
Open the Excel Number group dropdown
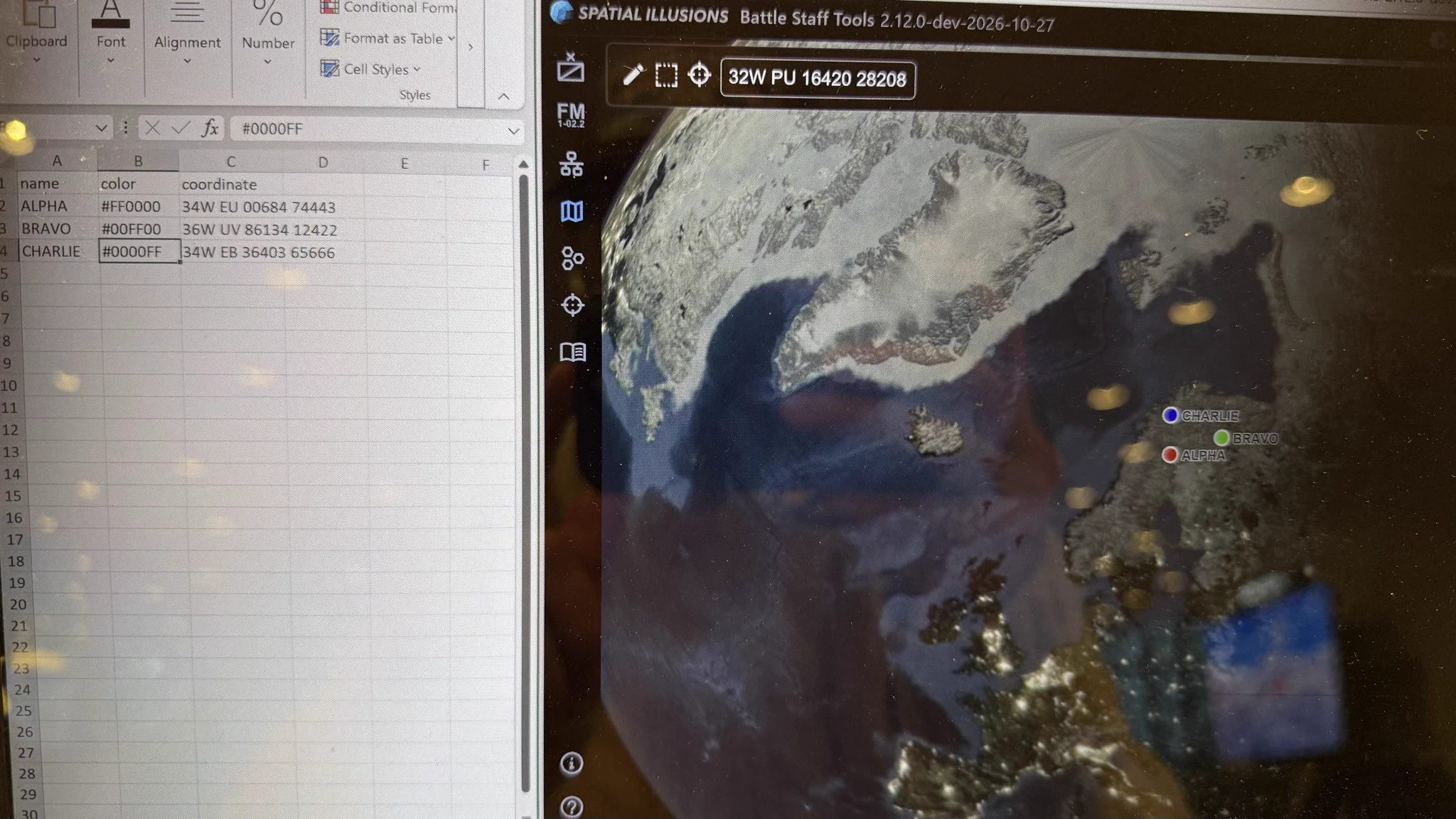tap(267, 62)
